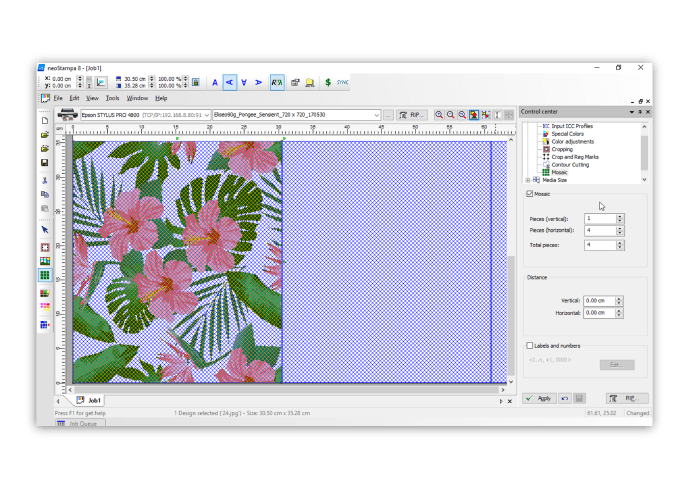Click the New document icon in left toolbar

click(44, 121)
